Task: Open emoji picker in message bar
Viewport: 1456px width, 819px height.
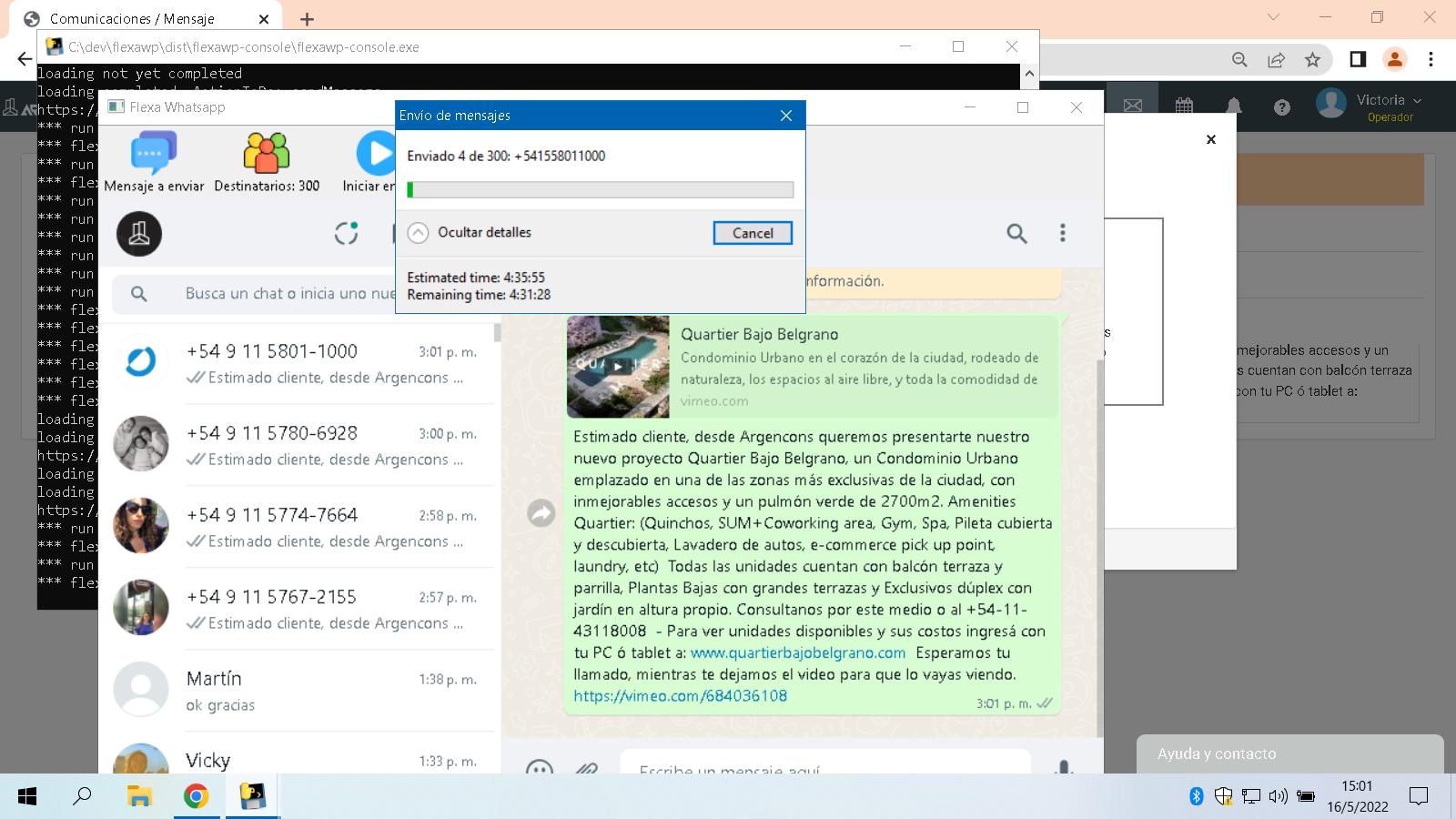Action: [x=540, y=766]
